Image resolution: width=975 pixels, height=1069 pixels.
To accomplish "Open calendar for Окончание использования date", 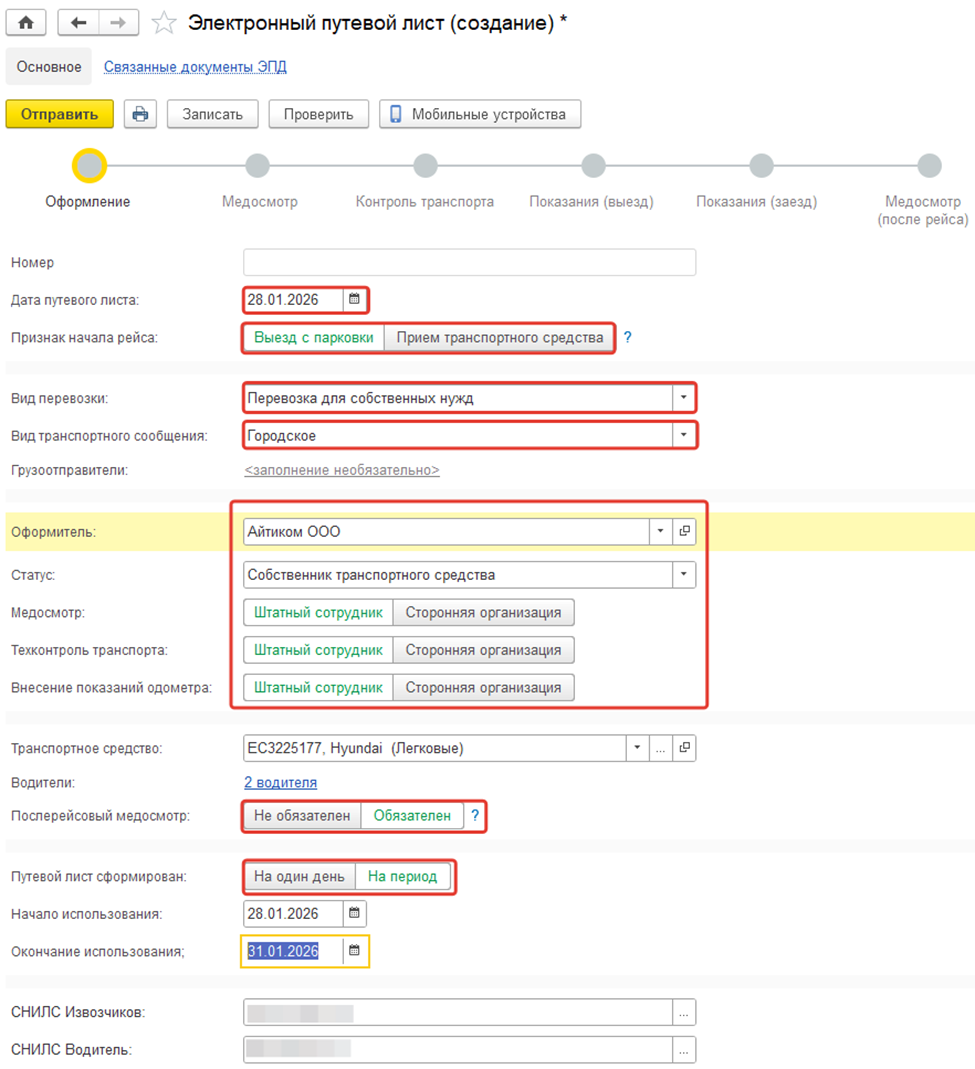I will pos(354,951).
